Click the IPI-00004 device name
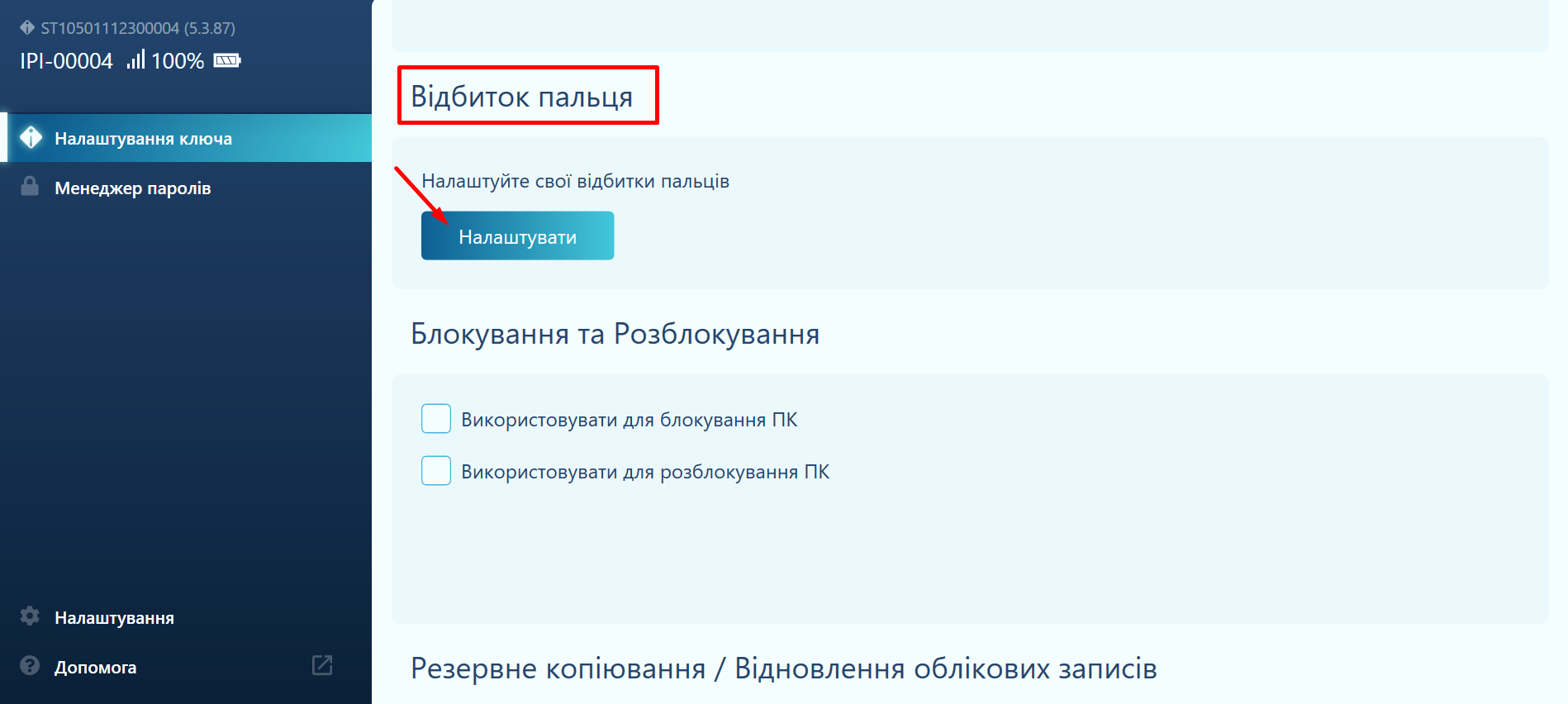The width and height of the screenshot is (1568, 704). pos(66,61)
